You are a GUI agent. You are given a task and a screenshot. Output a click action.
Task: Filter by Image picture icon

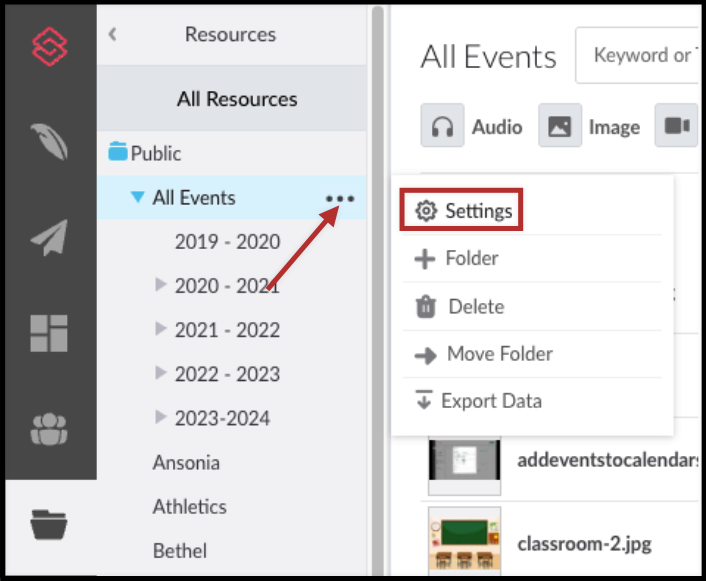coord(560,125)
